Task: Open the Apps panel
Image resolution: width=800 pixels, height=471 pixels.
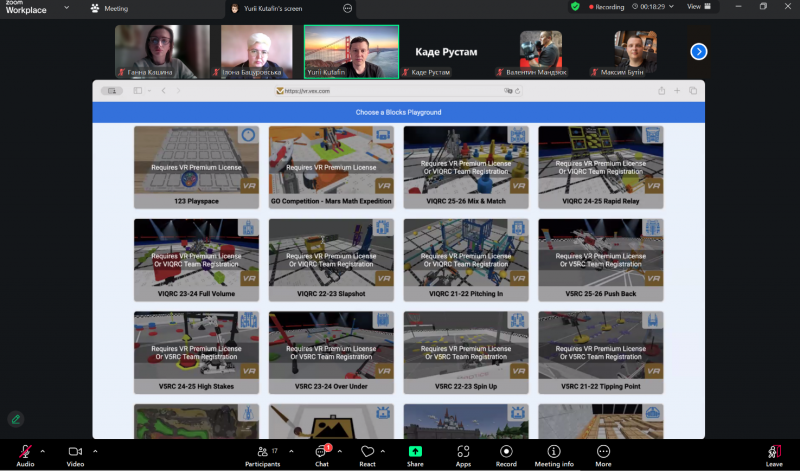Action: 463,455
